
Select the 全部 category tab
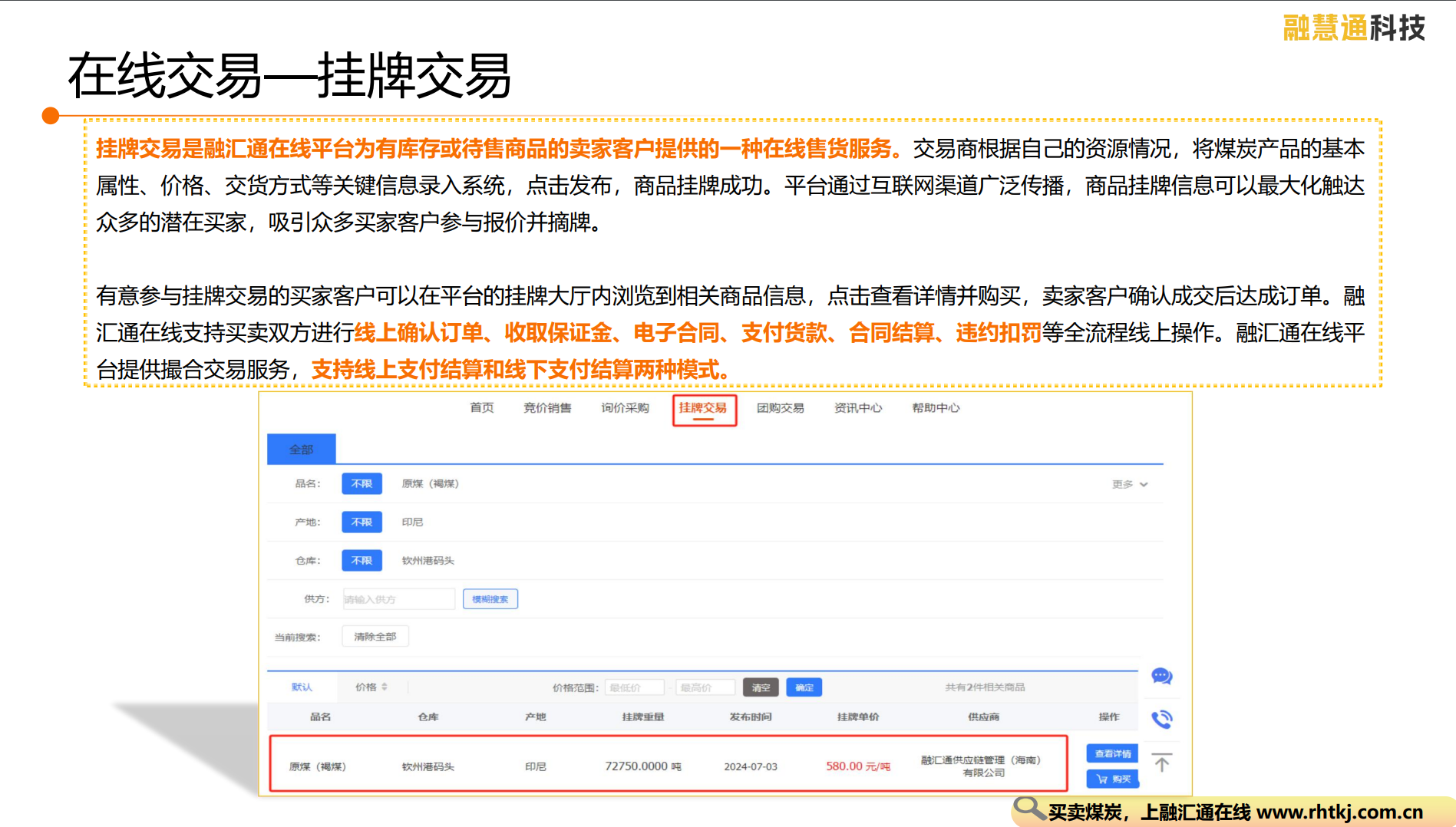point(301,449)
